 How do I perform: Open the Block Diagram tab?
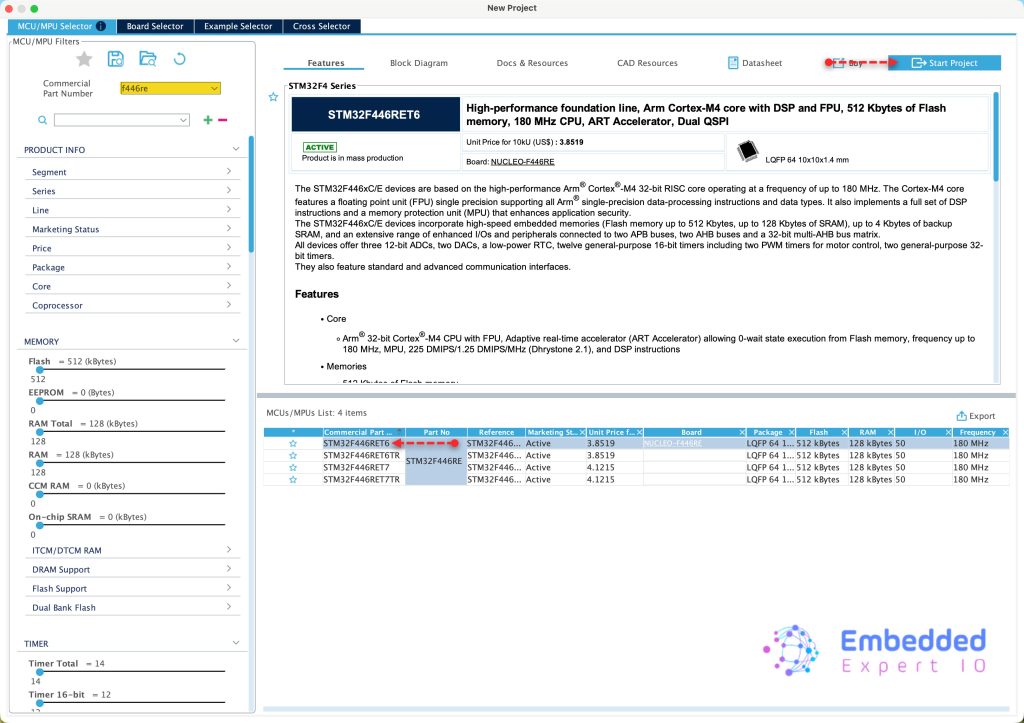pos(418,63)
